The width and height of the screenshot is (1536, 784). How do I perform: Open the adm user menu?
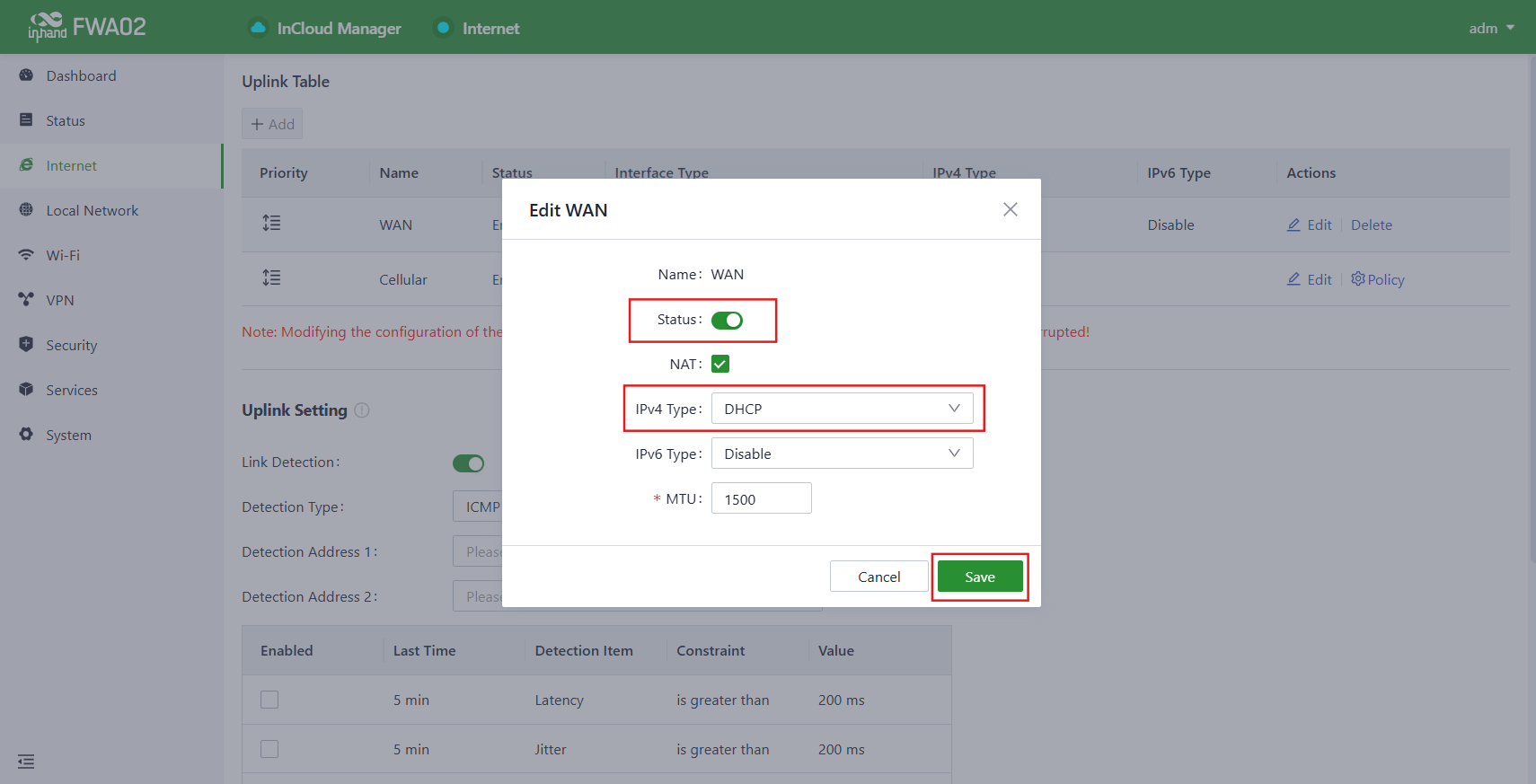[x=1492, y=28]
